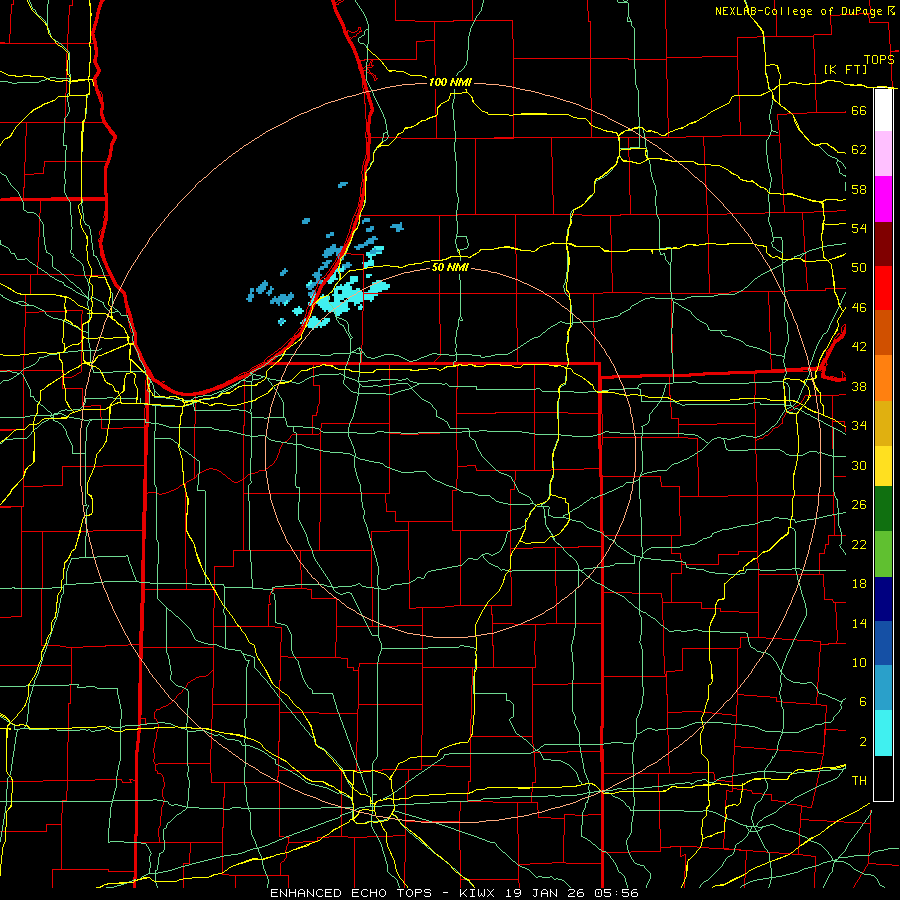The width and height of the screenshot is (900, 900).
Task: Click the black TH legend swatch
Action: 883,778
